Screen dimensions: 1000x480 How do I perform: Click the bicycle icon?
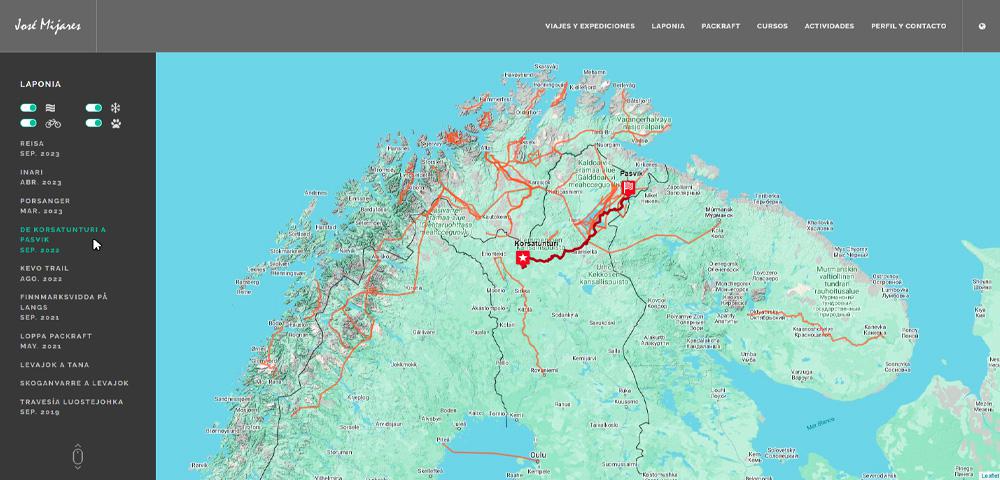pyautogui.click(x=53, y=124)
